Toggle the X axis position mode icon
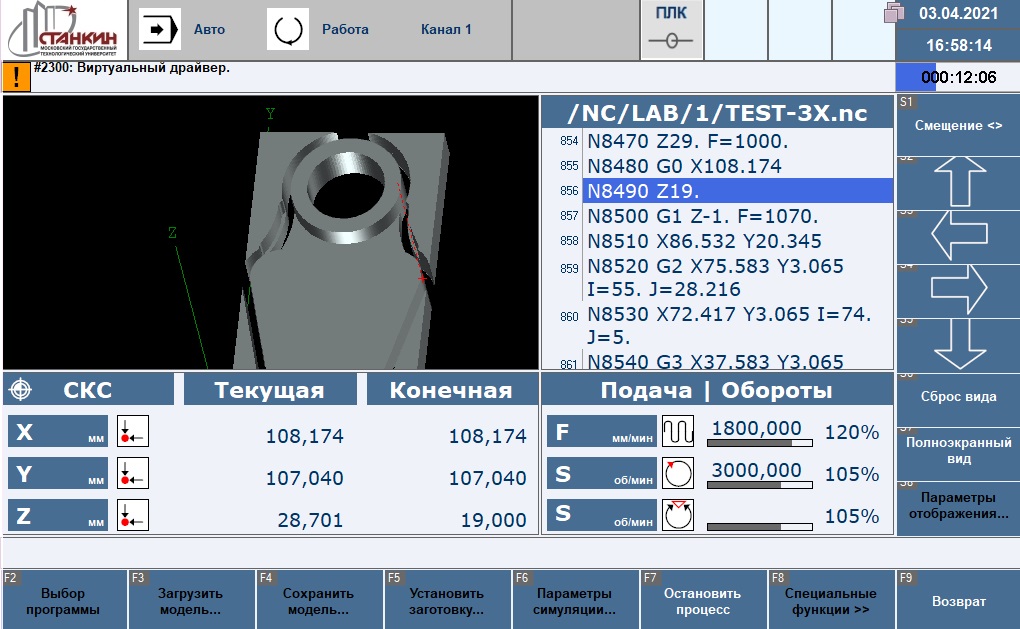 point(132,432)
